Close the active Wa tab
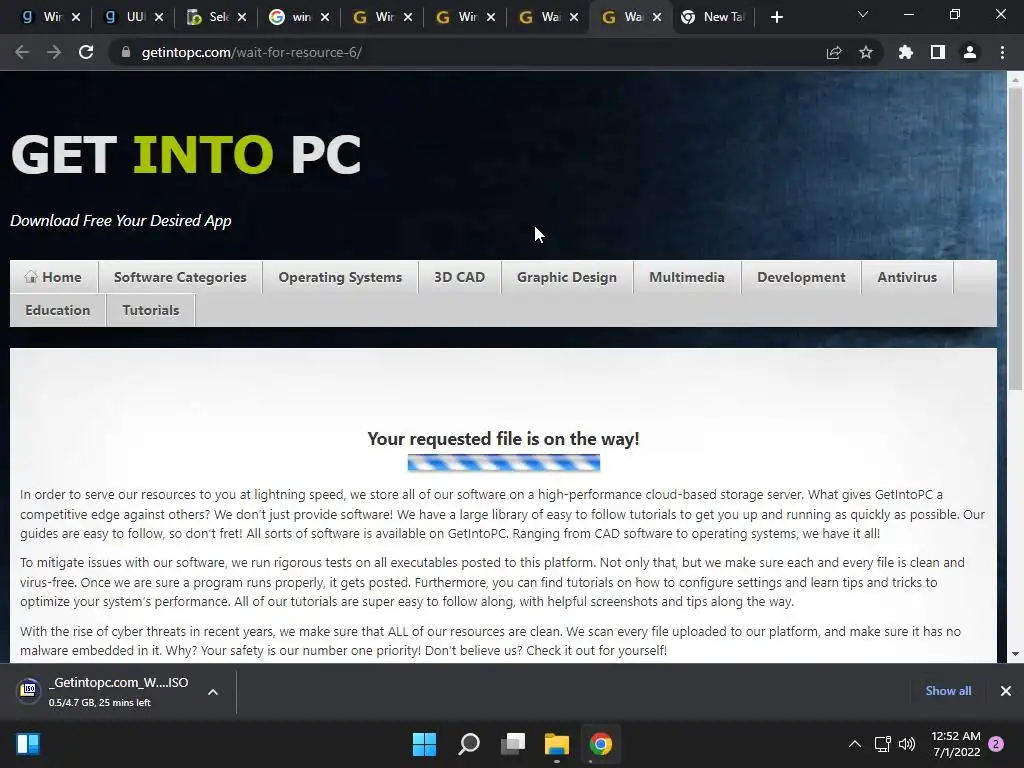Viewport: 1024px width, 768px height. (657, 17)
